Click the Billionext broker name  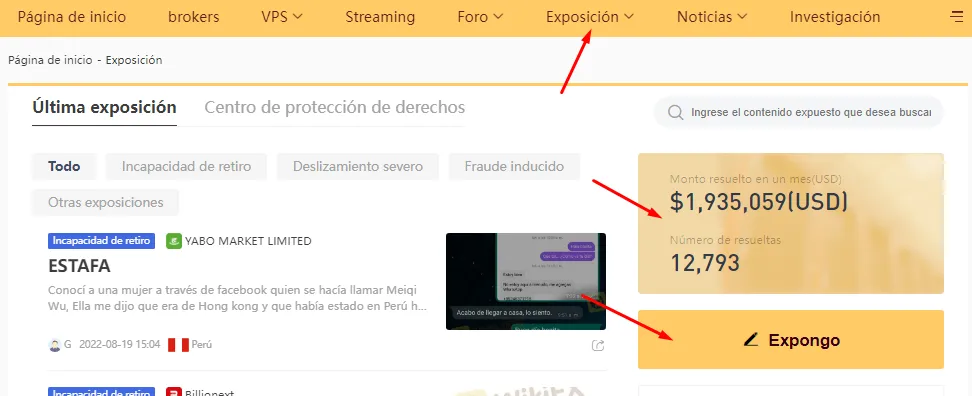coord(210,393)
